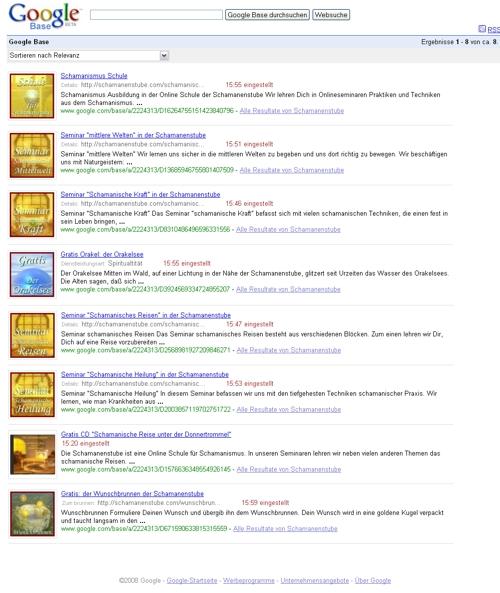The image size is (500, 593).
Task: Click the Websuche button
Action: click(331, 15)
